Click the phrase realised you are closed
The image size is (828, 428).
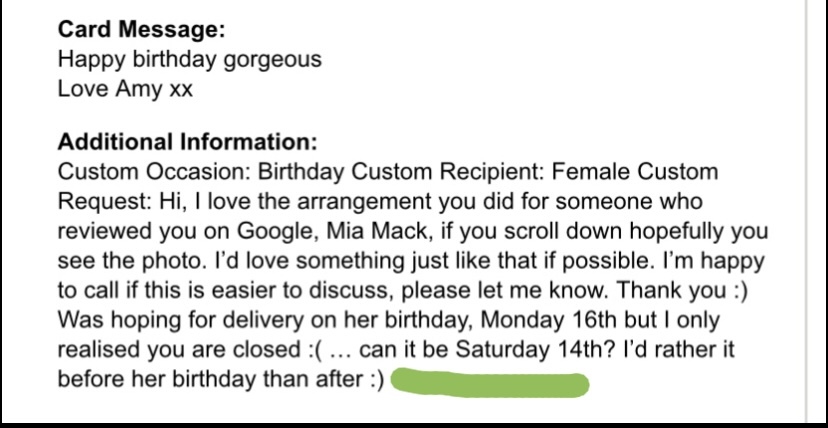[x=179, y=350]
